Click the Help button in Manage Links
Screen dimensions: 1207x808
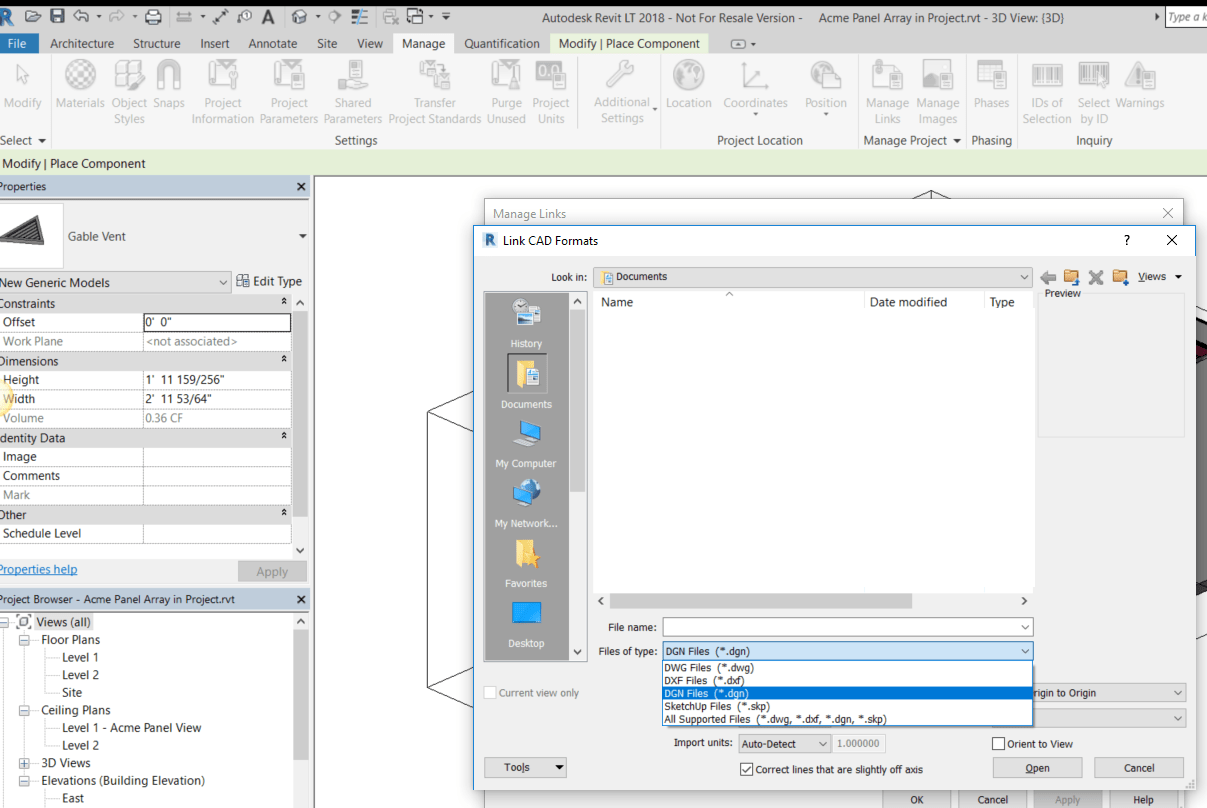pos(1143,800)
